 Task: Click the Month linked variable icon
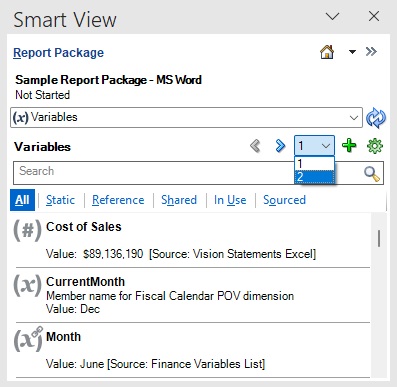coord(28,338)
